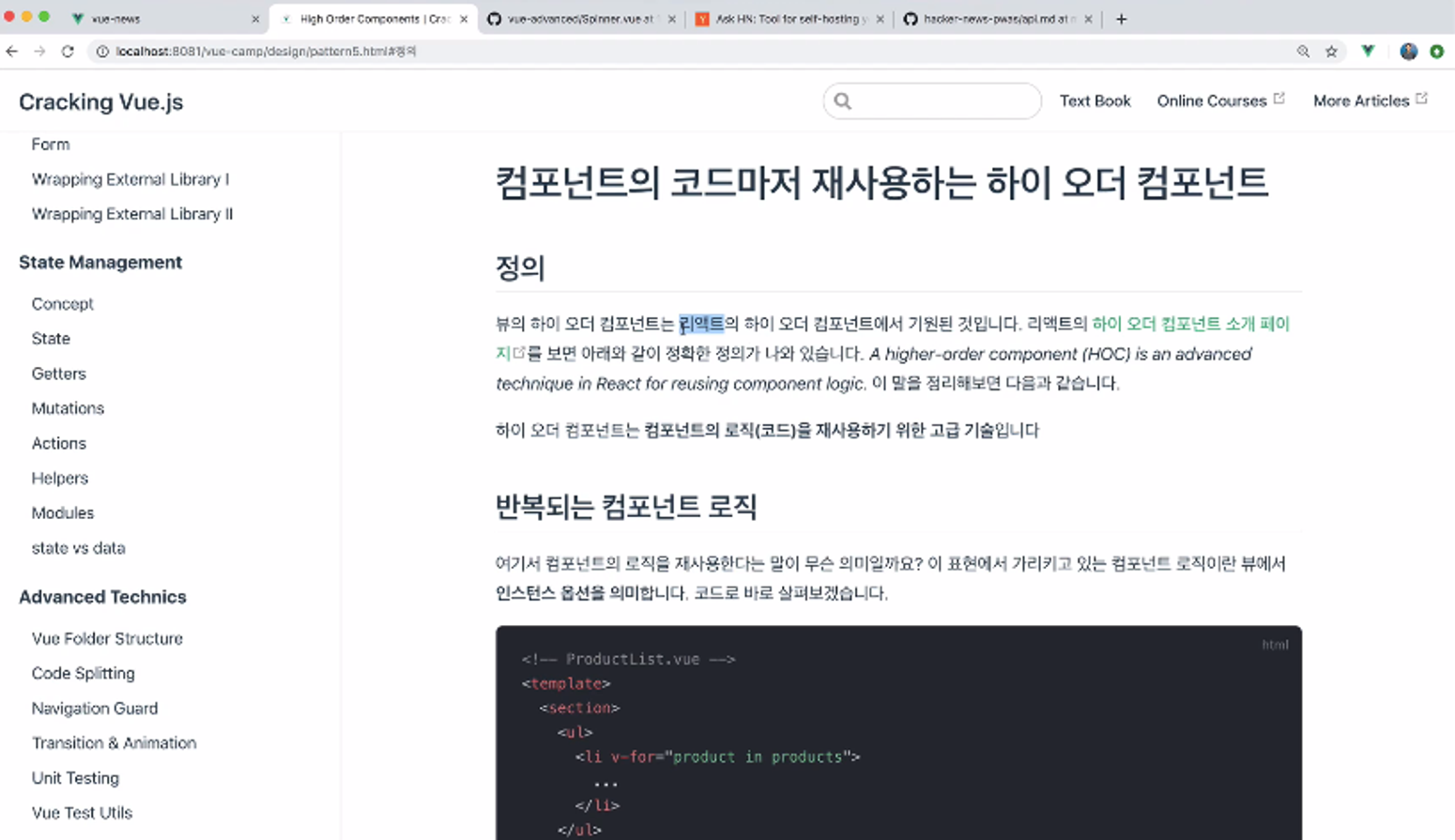Open the Helpers sidebar page
Viewport: 1455px width, 840px height.
pyautogui.click(x=60, y=478)
